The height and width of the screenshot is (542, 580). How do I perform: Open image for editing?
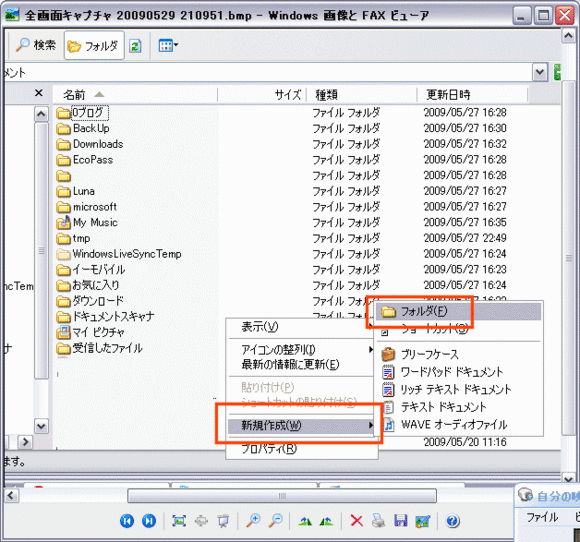tap(423, 521)
